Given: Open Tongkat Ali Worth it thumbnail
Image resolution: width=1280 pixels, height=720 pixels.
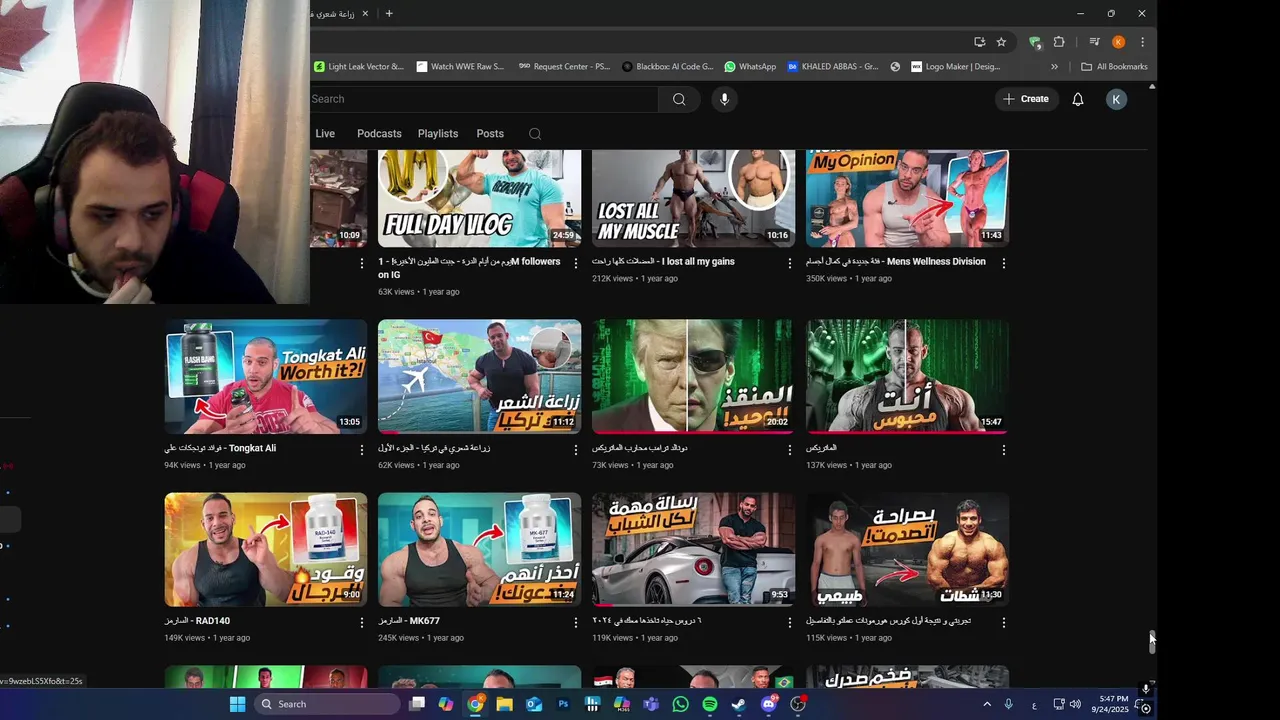Looking at the screenshot, I should (265, 377).
